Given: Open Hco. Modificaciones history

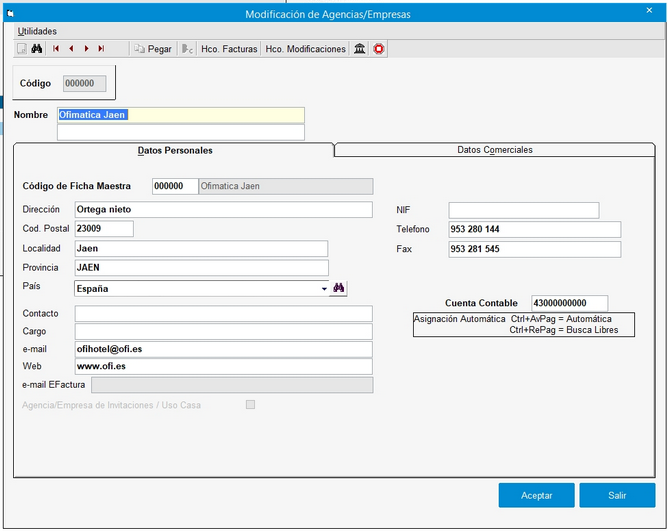Looking at the screenshot, I should pyautogui.click(x=305, y=49).
